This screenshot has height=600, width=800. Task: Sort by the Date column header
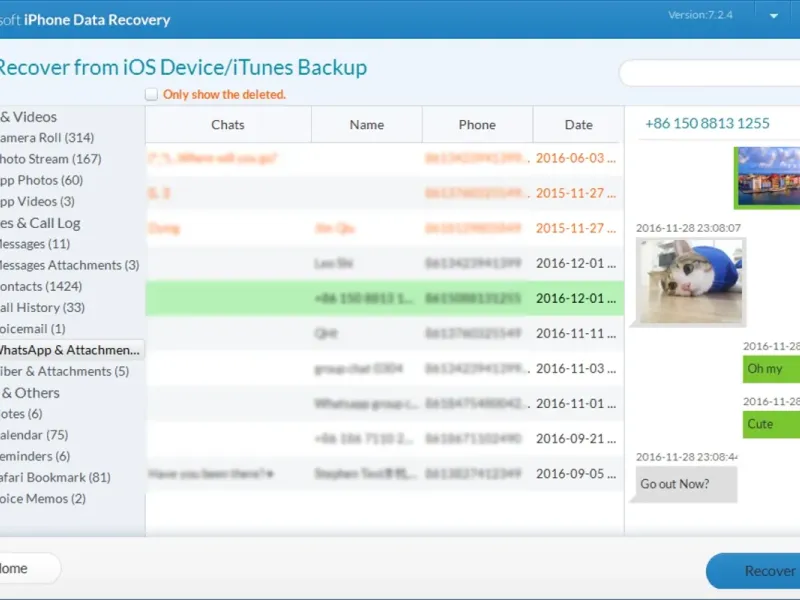[579, 124]
